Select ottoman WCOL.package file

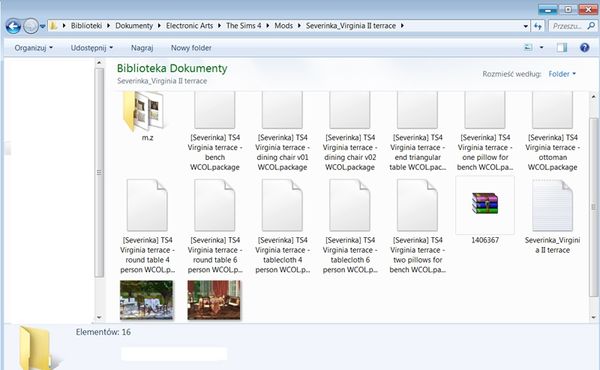click(x=553, y=131)
